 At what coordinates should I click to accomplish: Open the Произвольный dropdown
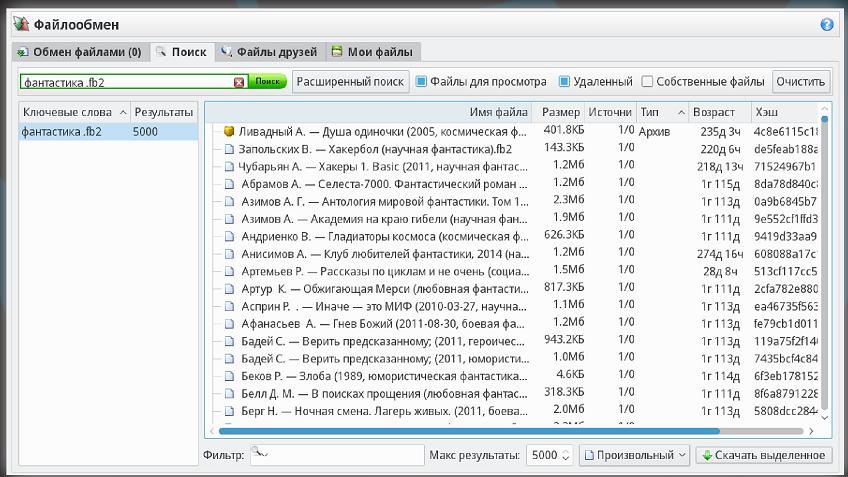coord(635,455)
